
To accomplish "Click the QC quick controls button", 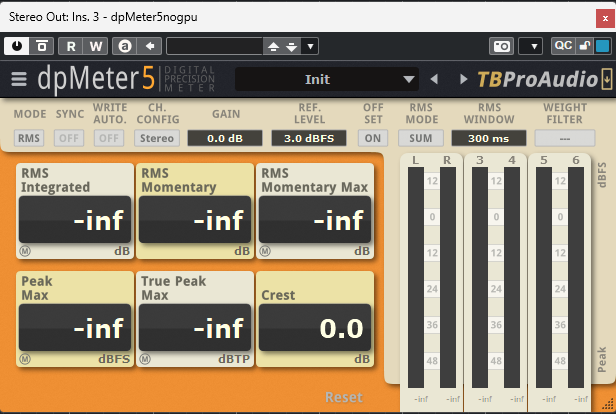I will point(563,46).
